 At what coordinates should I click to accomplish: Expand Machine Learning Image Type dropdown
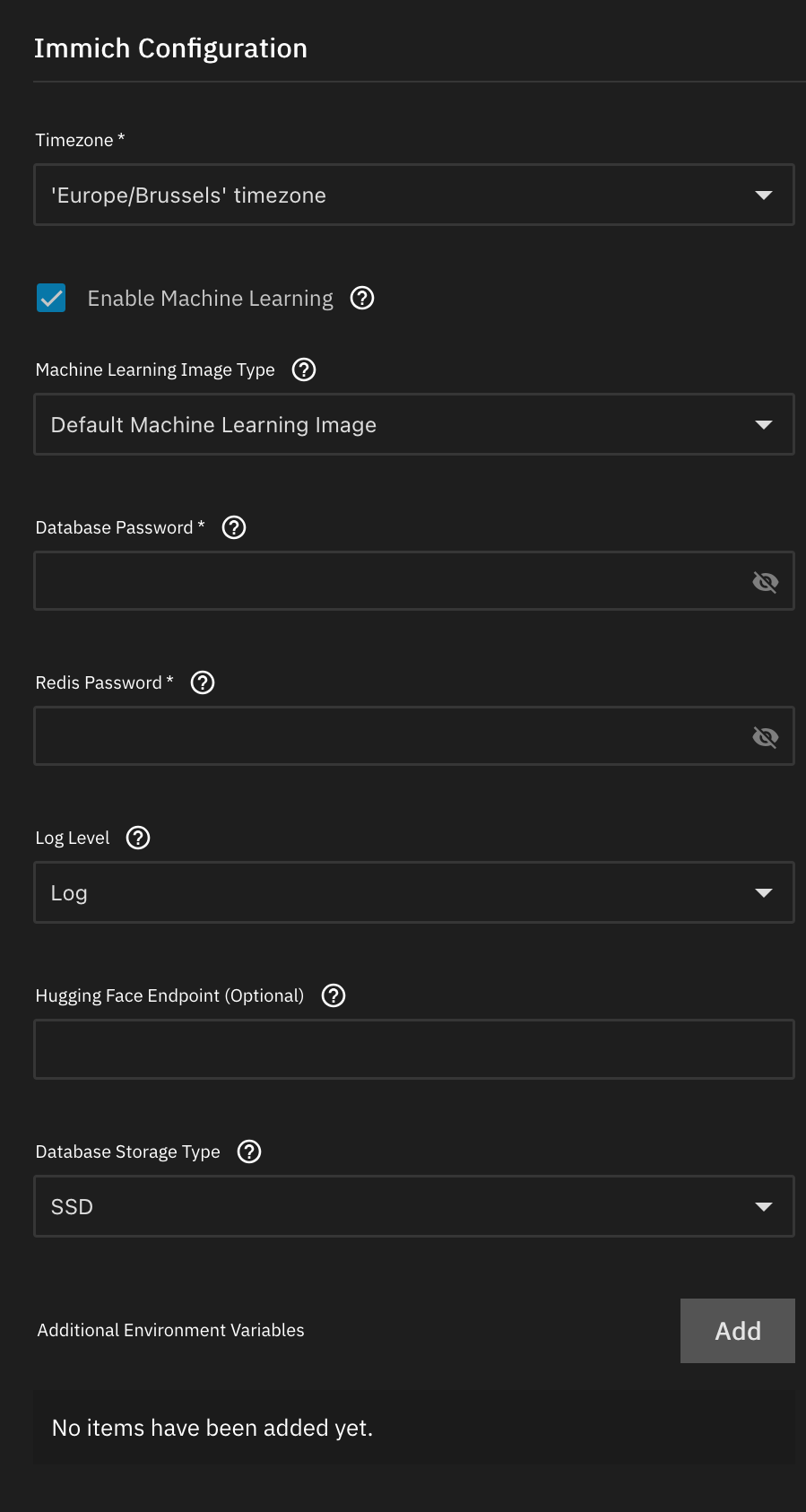[x=413, y=424]
